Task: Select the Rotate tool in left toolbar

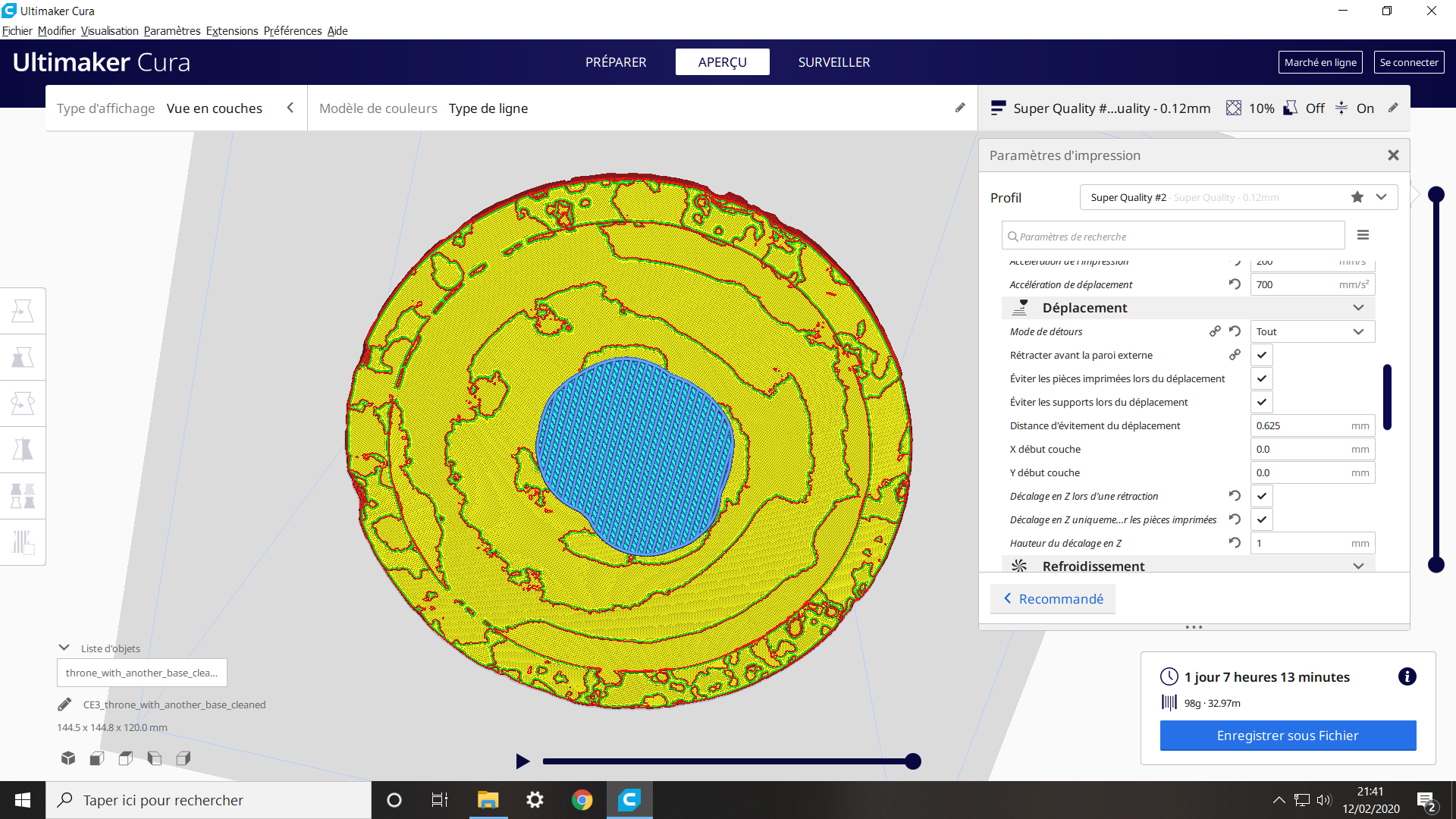Action: [23, 403]
